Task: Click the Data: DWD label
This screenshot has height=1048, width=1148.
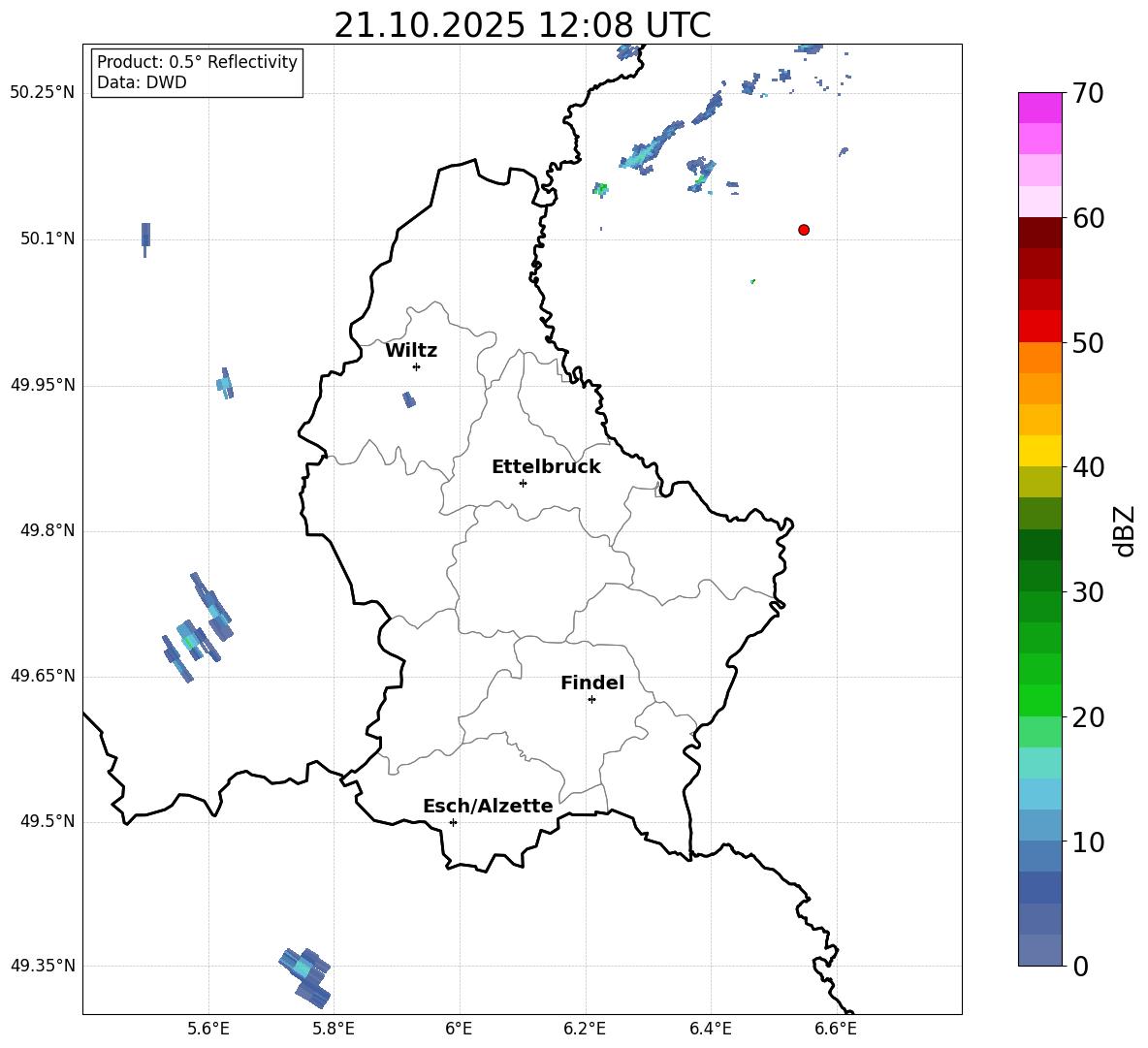Action: [x=142, y=82]
